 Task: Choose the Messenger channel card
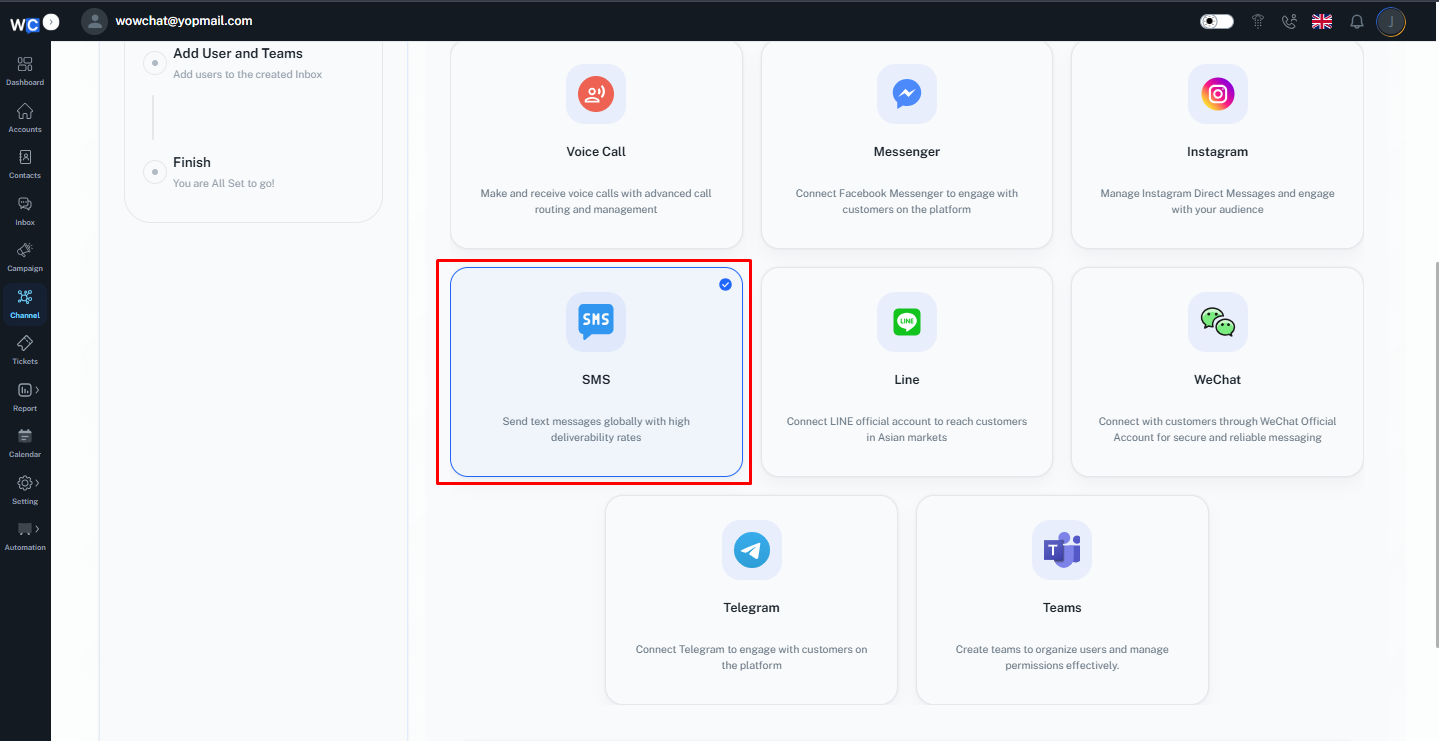(x=907, y=143)
